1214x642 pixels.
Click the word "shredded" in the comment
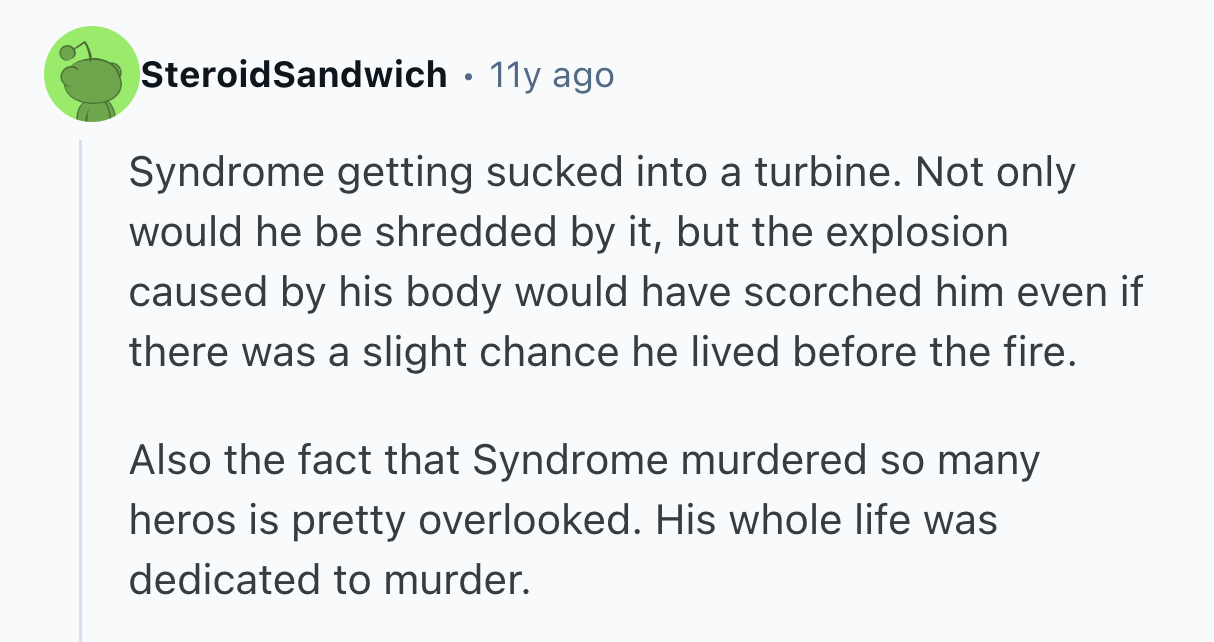click(452, 232)
